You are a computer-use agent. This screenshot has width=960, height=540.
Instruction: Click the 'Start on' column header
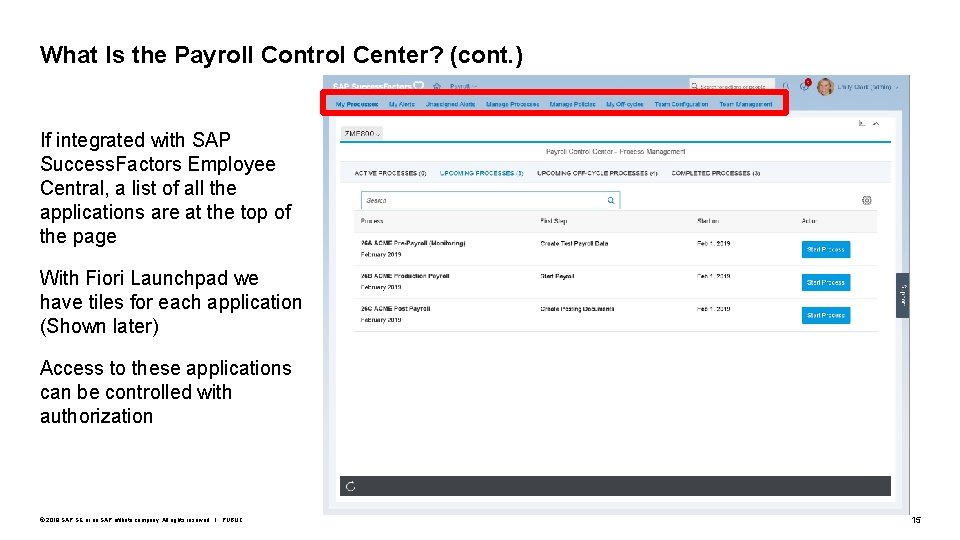708,221
